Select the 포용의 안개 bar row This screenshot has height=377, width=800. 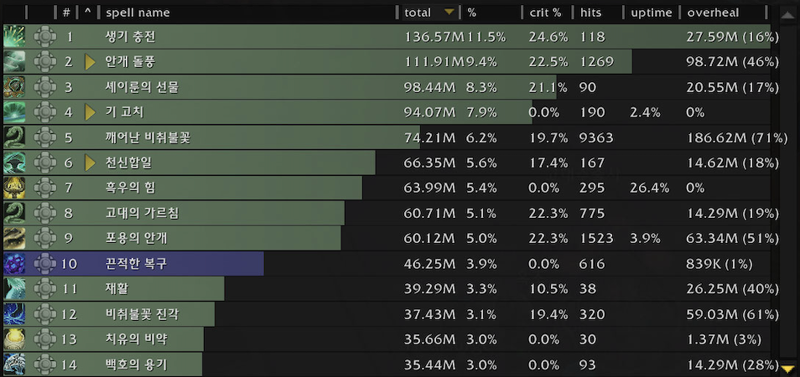coord(386,238)
